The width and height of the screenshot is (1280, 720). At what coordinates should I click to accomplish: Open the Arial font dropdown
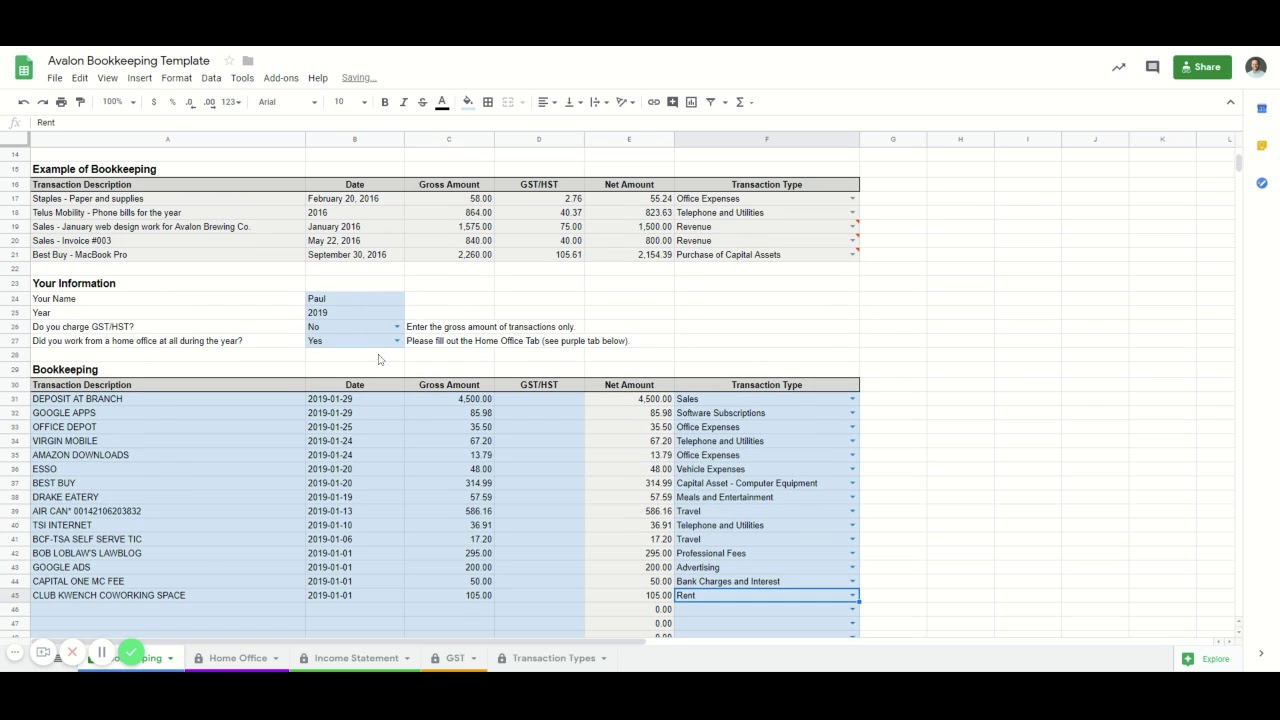(x=287, y=102)
